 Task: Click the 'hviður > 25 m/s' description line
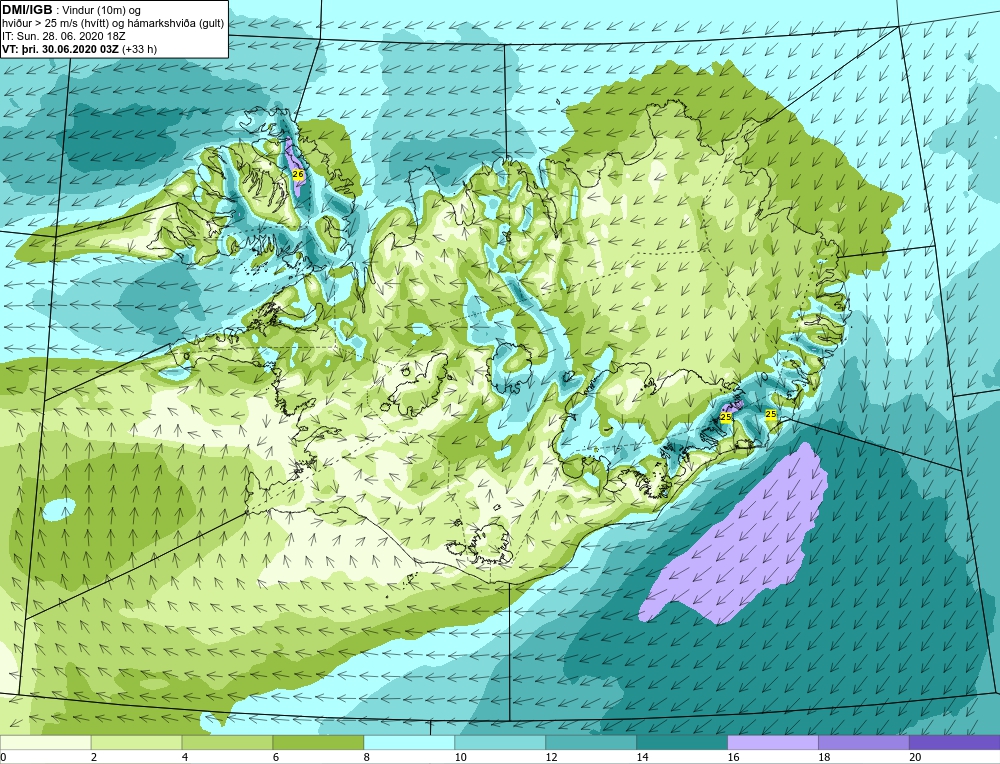coord(113,24)
